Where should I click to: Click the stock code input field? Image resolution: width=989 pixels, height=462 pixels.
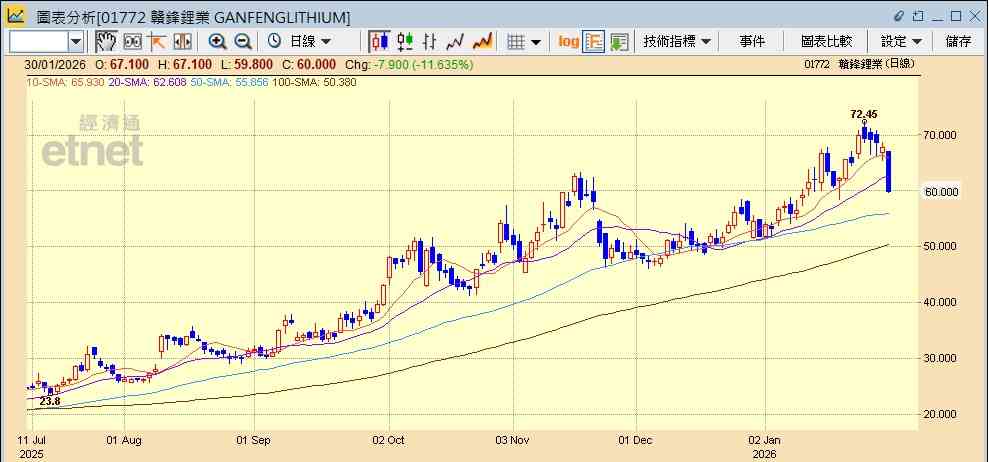[38, 42]
